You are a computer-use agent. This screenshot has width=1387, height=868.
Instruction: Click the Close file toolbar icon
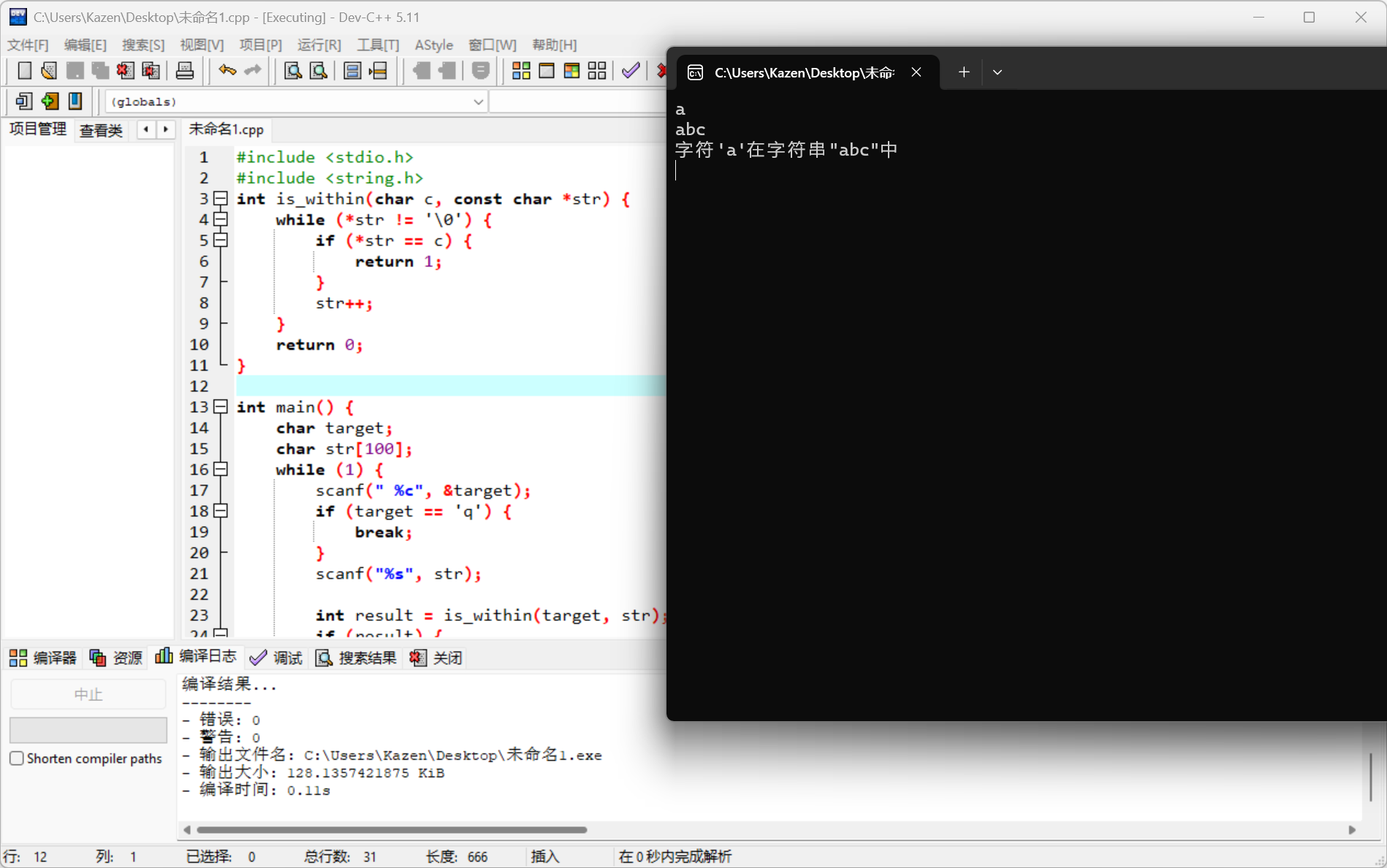[126, 71]
